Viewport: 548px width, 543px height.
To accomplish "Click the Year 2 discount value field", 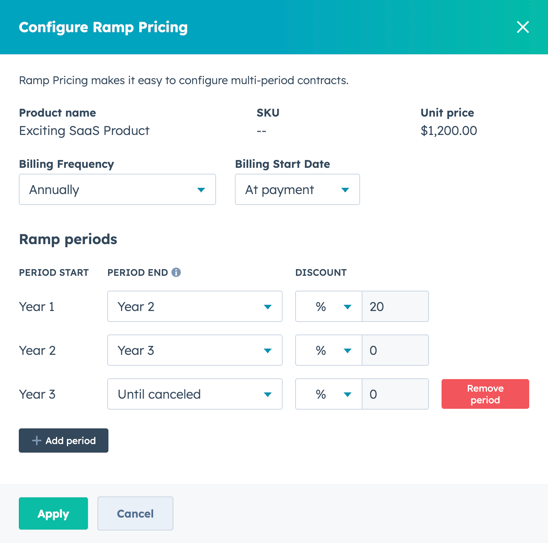I will point(395,350).
